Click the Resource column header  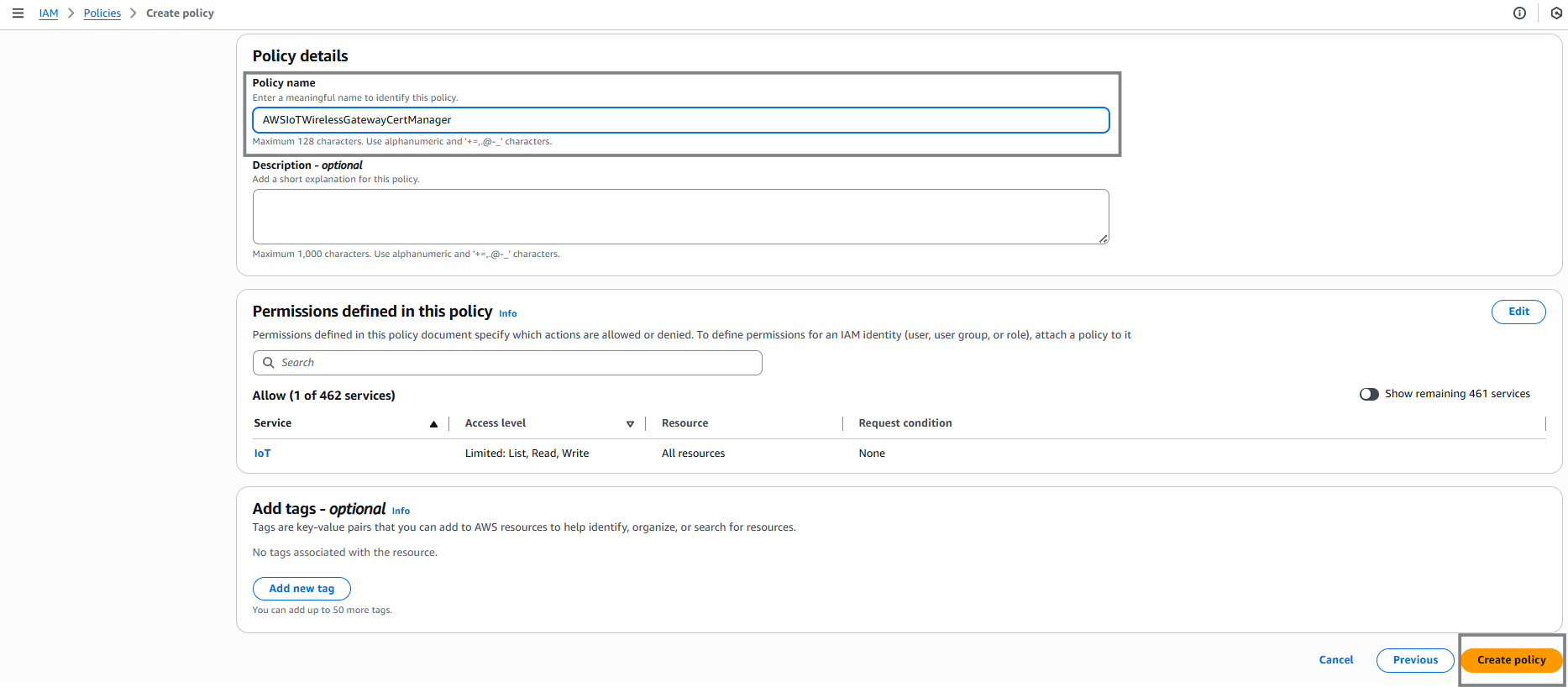(x=684, y=423)
